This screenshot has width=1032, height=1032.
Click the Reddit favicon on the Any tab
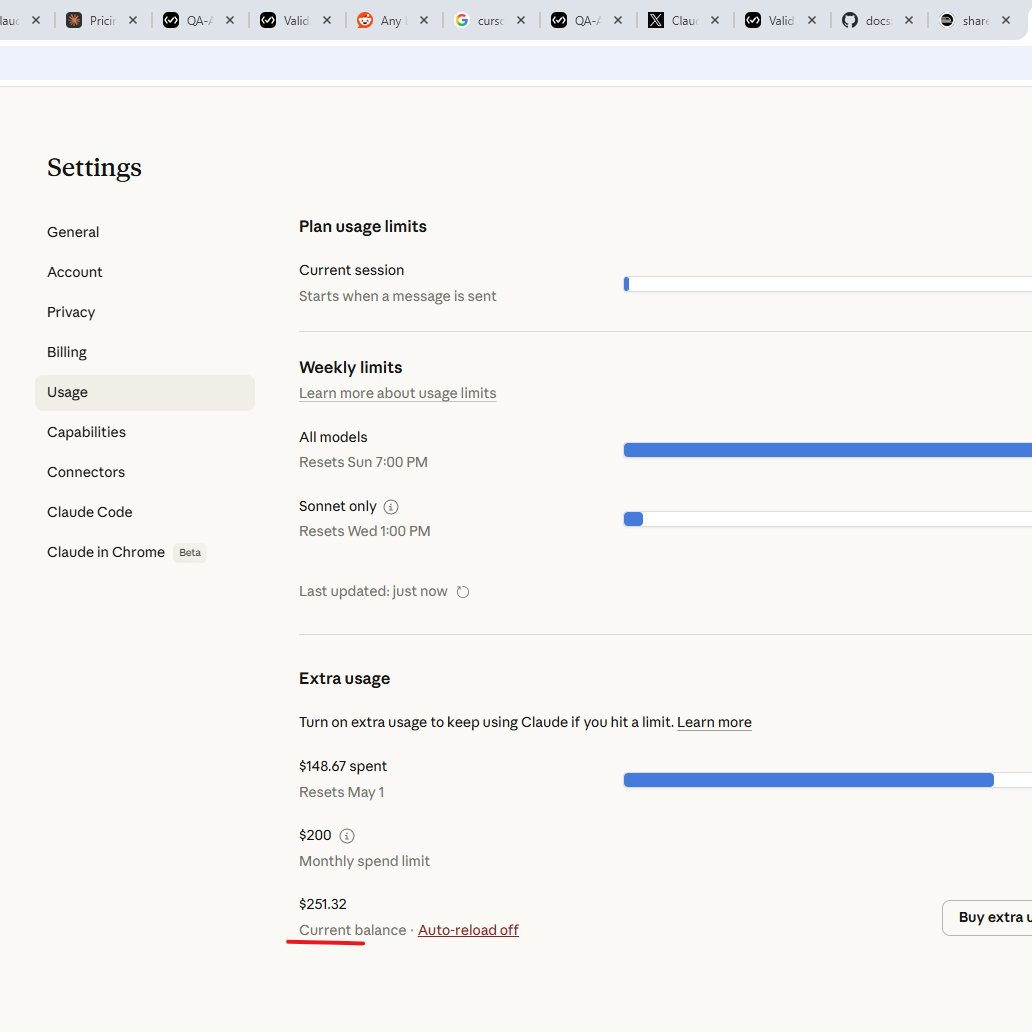click(365, 20)
